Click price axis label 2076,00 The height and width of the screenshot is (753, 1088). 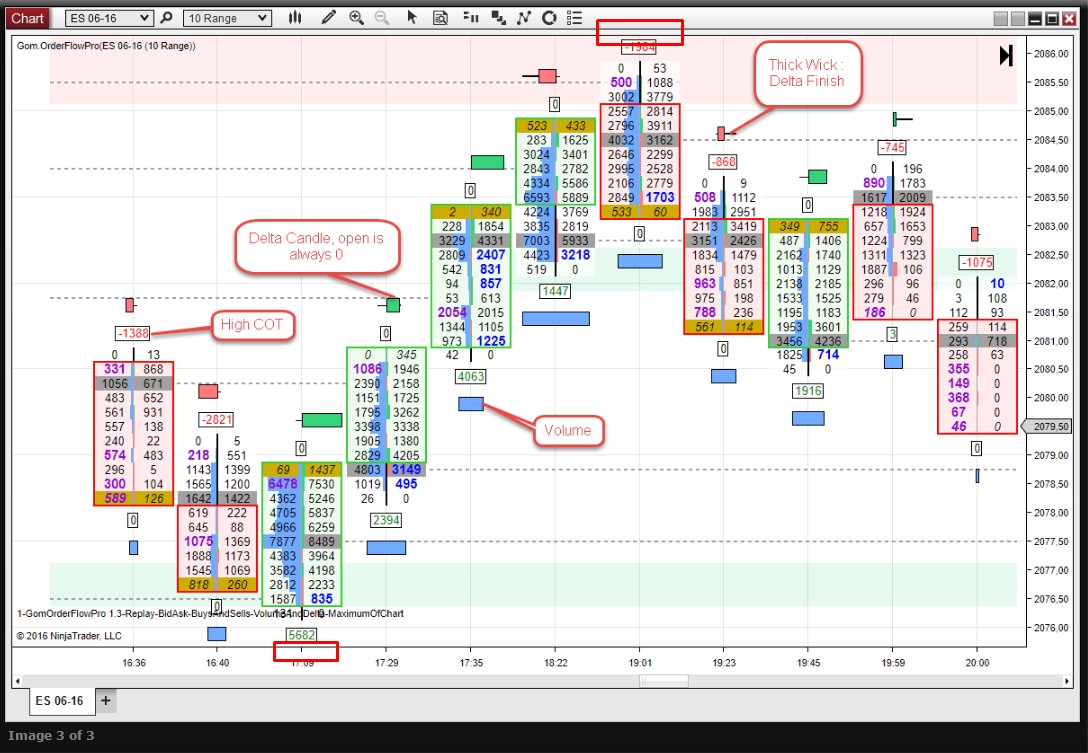point(1051,627)
